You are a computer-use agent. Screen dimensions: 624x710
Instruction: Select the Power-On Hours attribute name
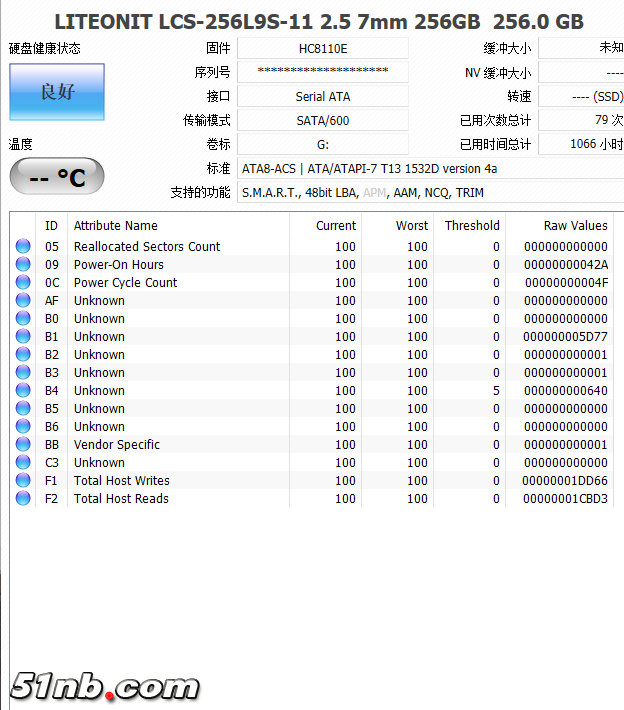click(x=119, y=264)
